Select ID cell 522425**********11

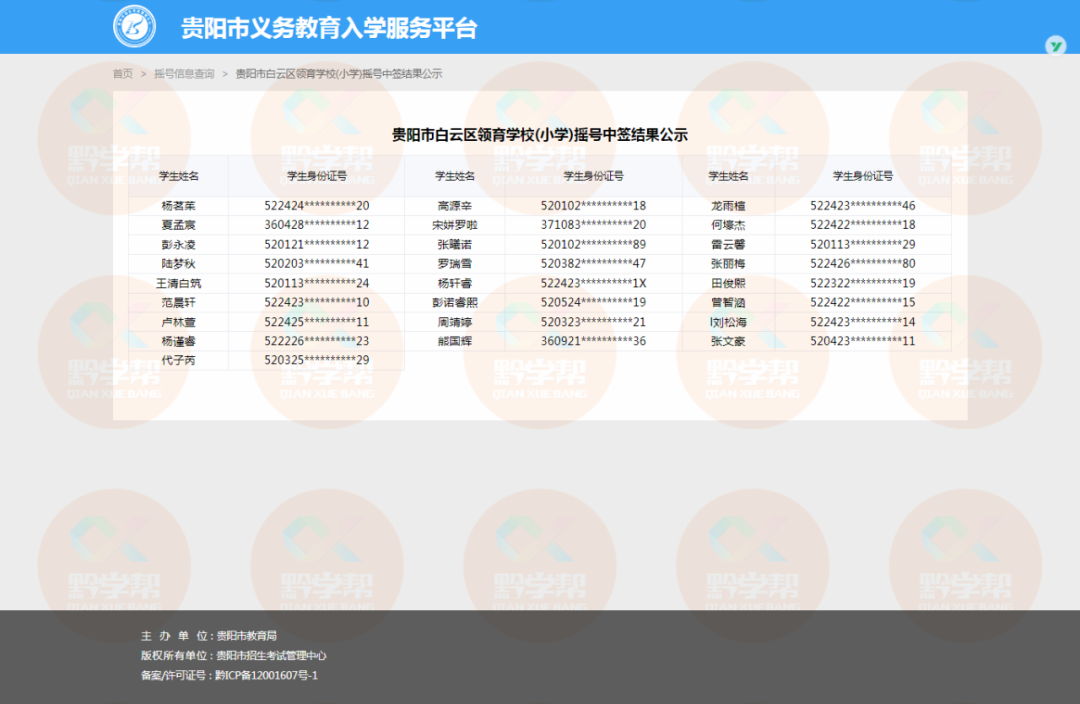tap(316, 322)
